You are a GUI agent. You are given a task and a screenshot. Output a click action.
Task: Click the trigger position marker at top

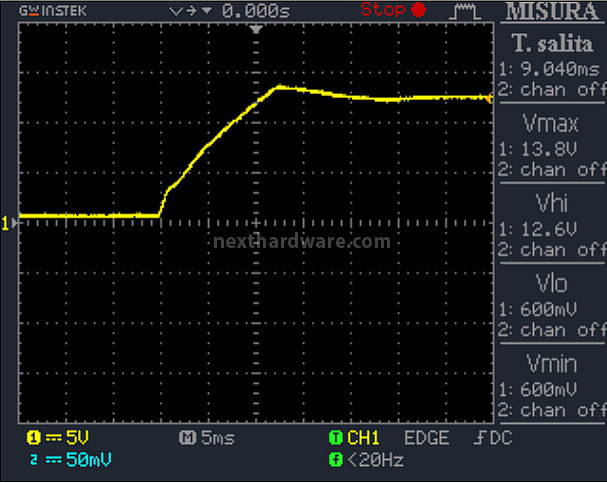click(x=256, y=29)
